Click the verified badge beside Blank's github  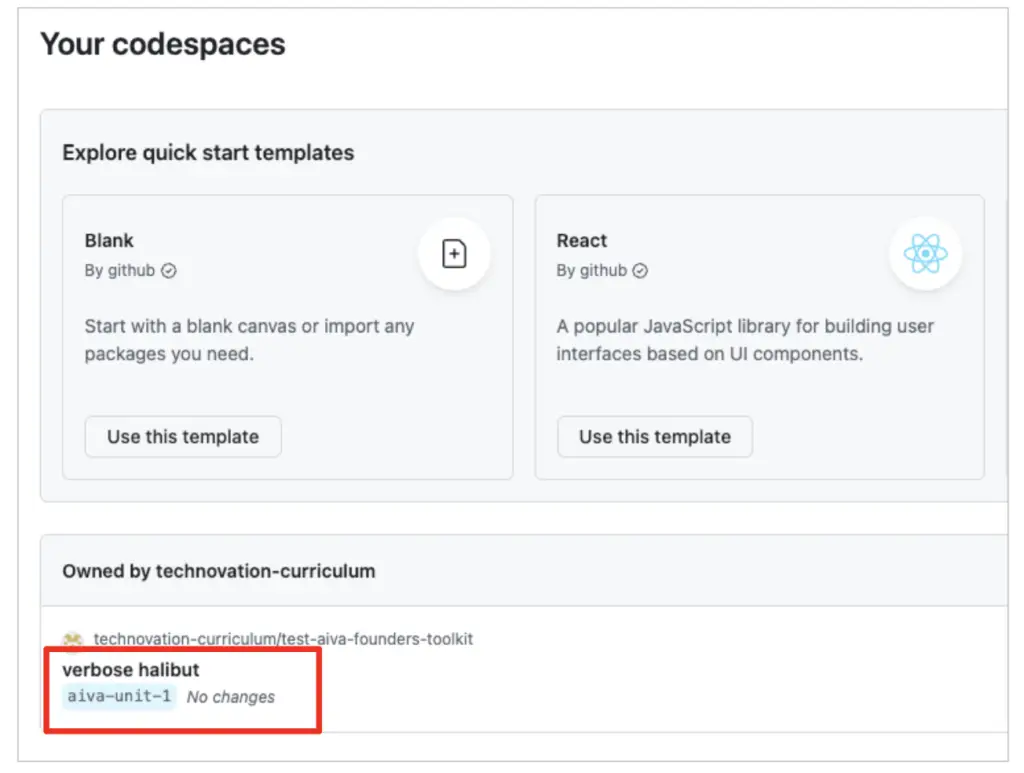168,271
